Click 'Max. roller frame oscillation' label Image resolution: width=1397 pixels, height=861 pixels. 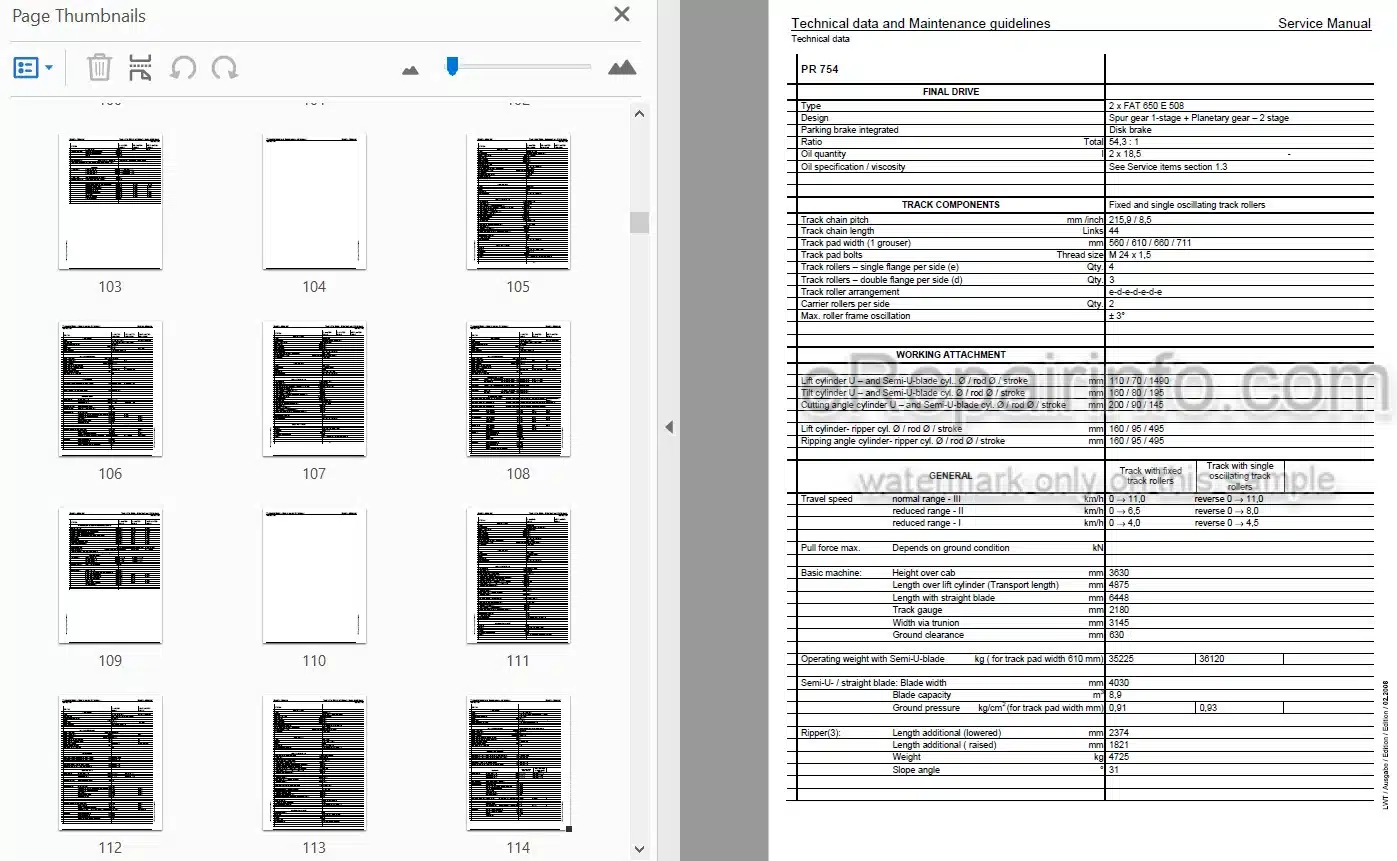pyautogui.click(x=856, y=316)
